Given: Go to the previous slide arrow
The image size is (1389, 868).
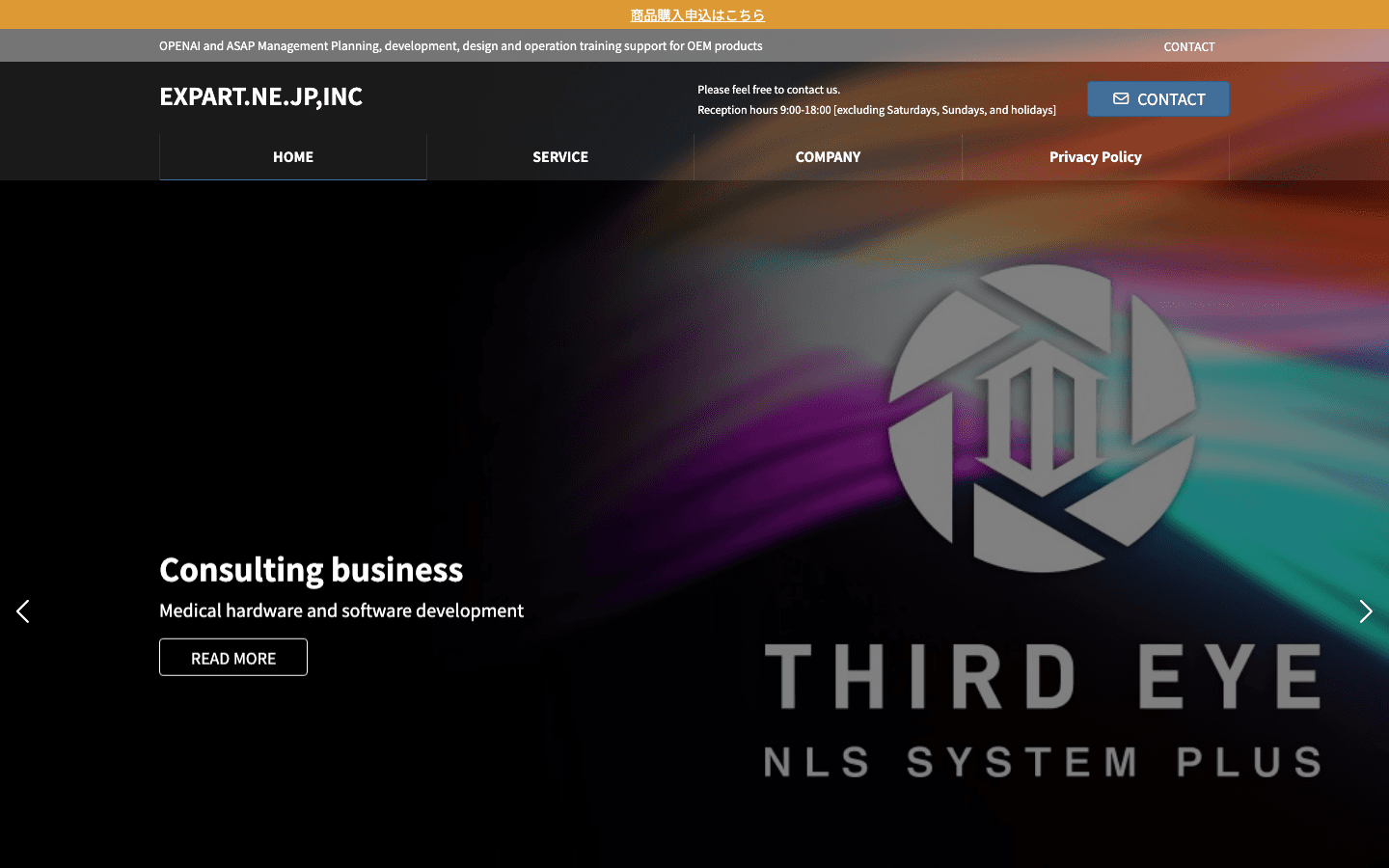Looking at the screenshot, I should click(x=23, y=611).
